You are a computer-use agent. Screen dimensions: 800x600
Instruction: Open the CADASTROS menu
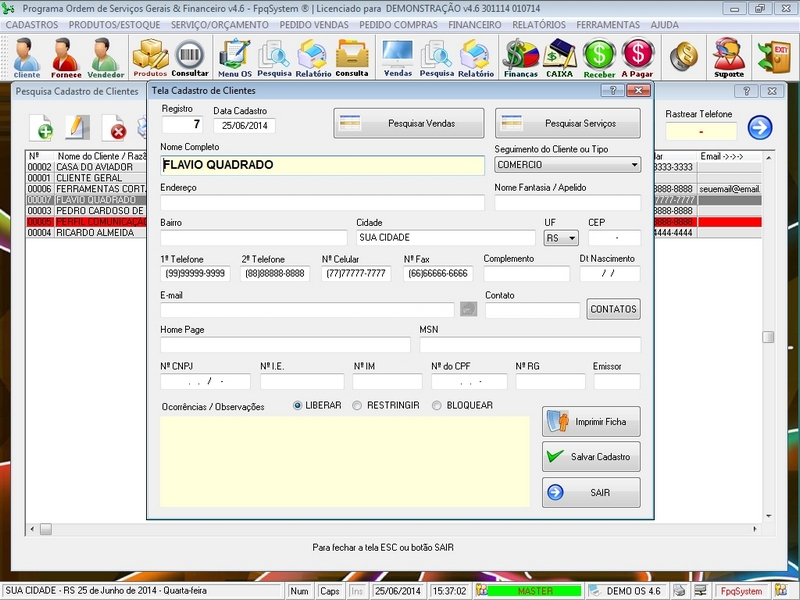(x=30, y=25)
